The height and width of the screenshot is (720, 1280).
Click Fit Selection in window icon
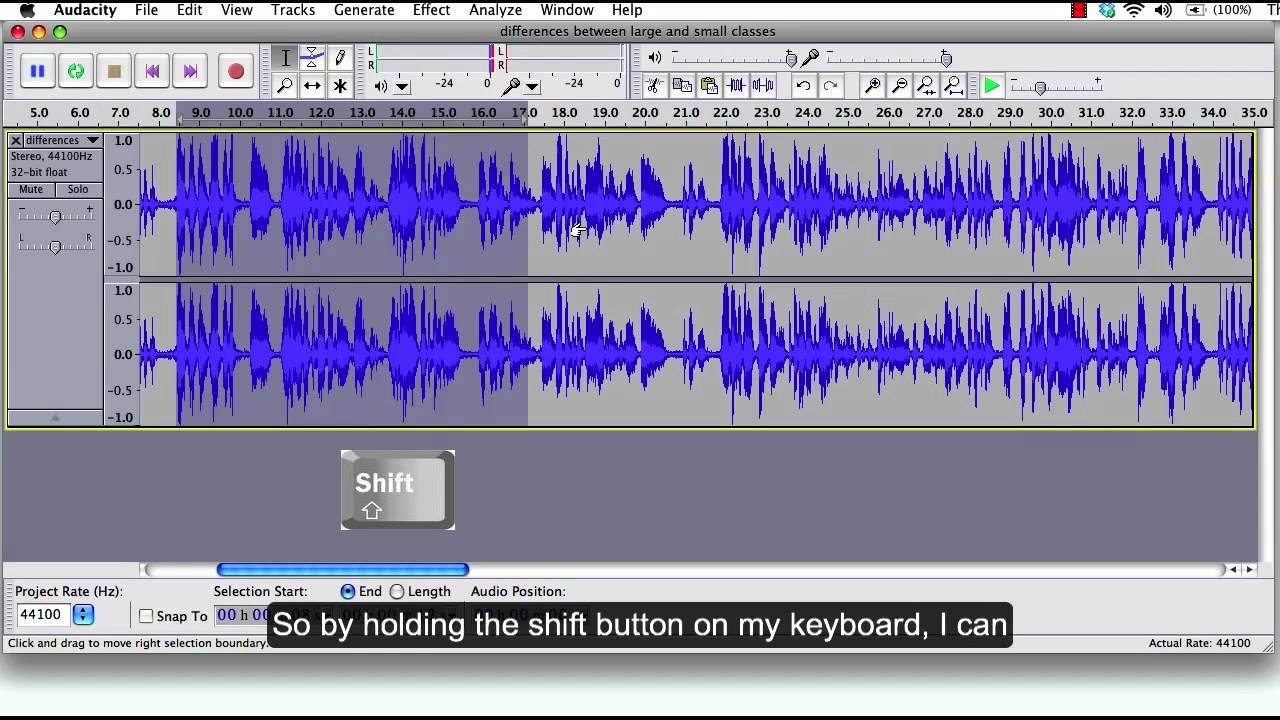click(926, 85)
